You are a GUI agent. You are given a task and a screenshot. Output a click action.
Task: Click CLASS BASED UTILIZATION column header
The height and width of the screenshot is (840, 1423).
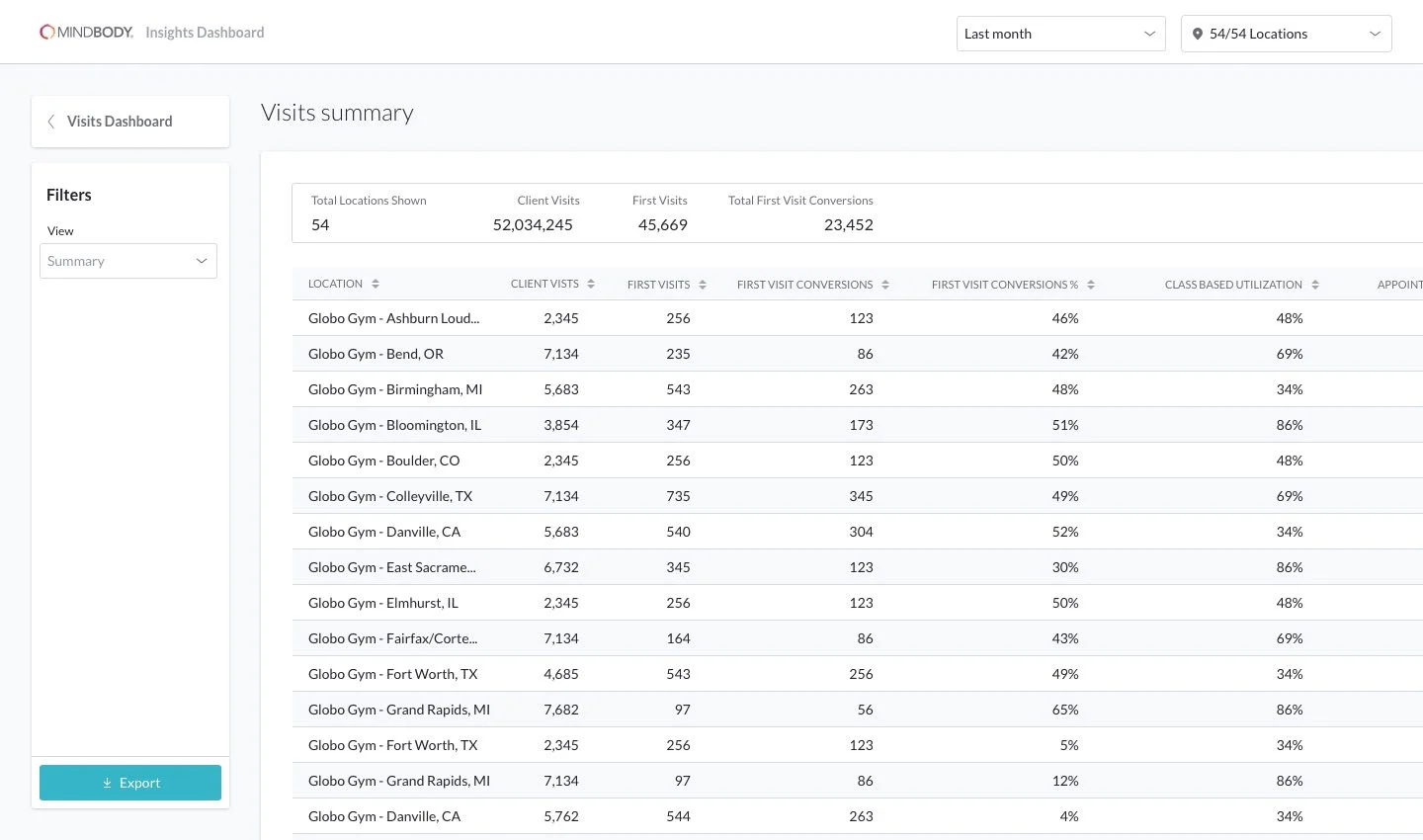pyautogui.click(x=1233, y=285)
